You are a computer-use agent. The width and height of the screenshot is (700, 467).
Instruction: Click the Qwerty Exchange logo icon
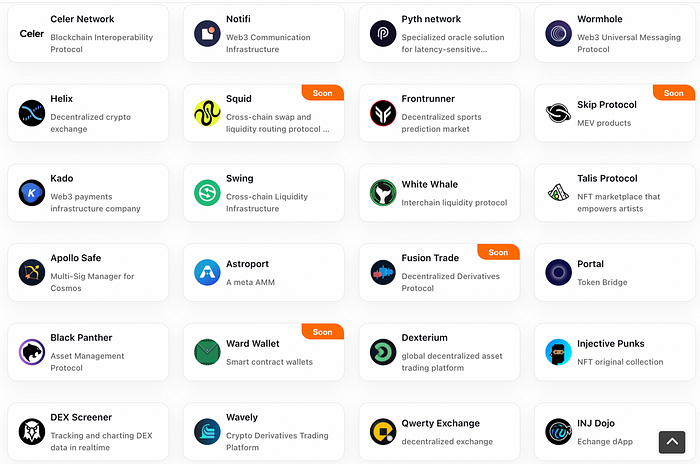pos(383,431)
